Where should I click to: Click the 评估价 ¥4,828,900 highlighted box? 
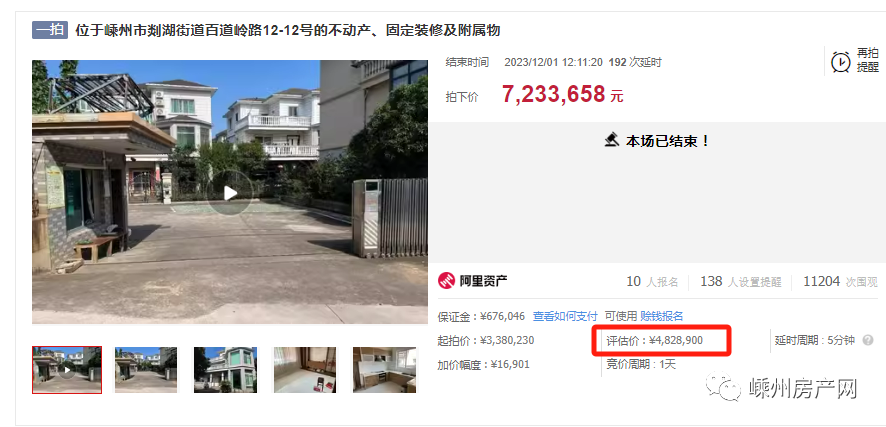[662, 341]
